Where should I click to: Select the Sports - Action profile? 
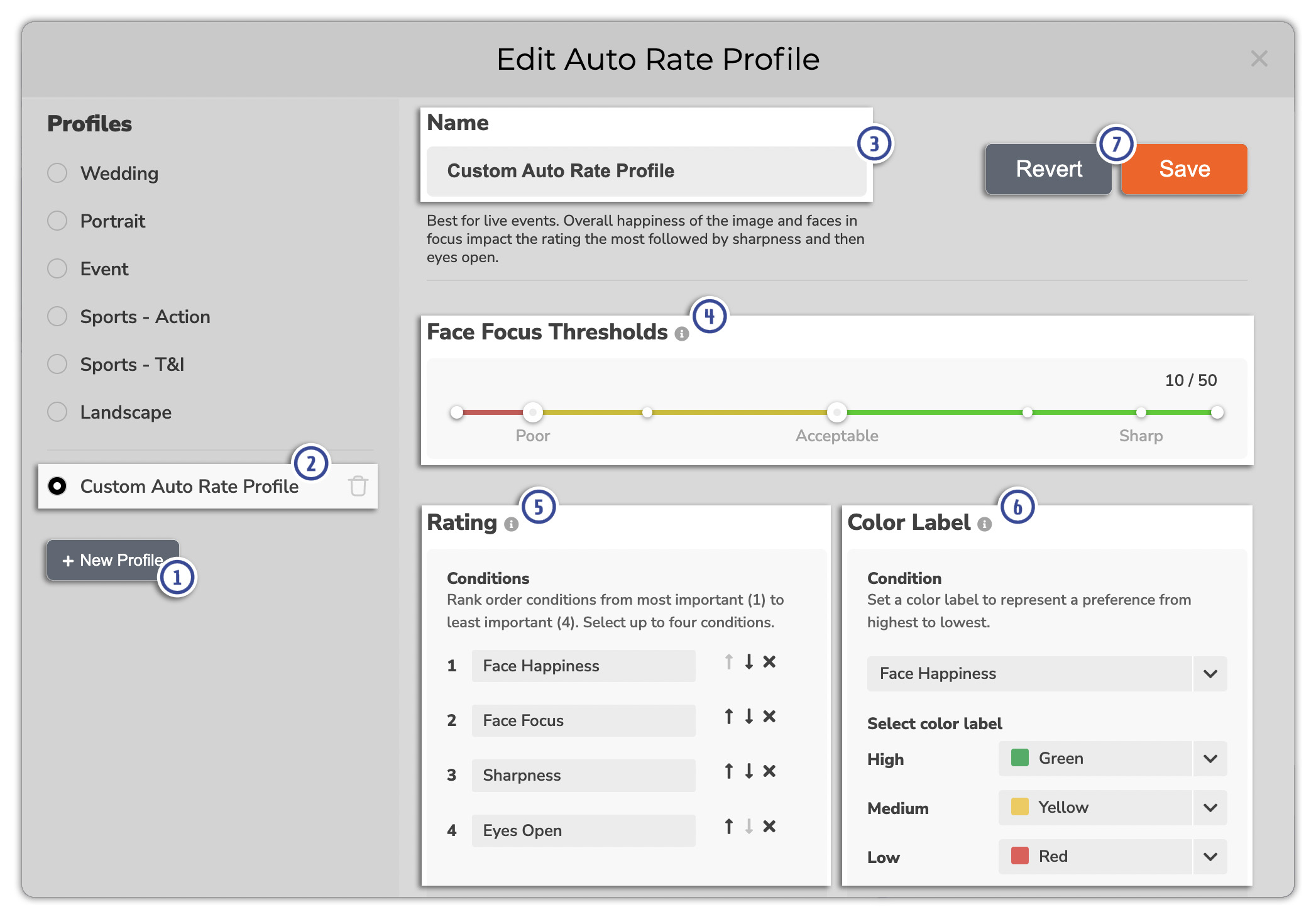57,316
